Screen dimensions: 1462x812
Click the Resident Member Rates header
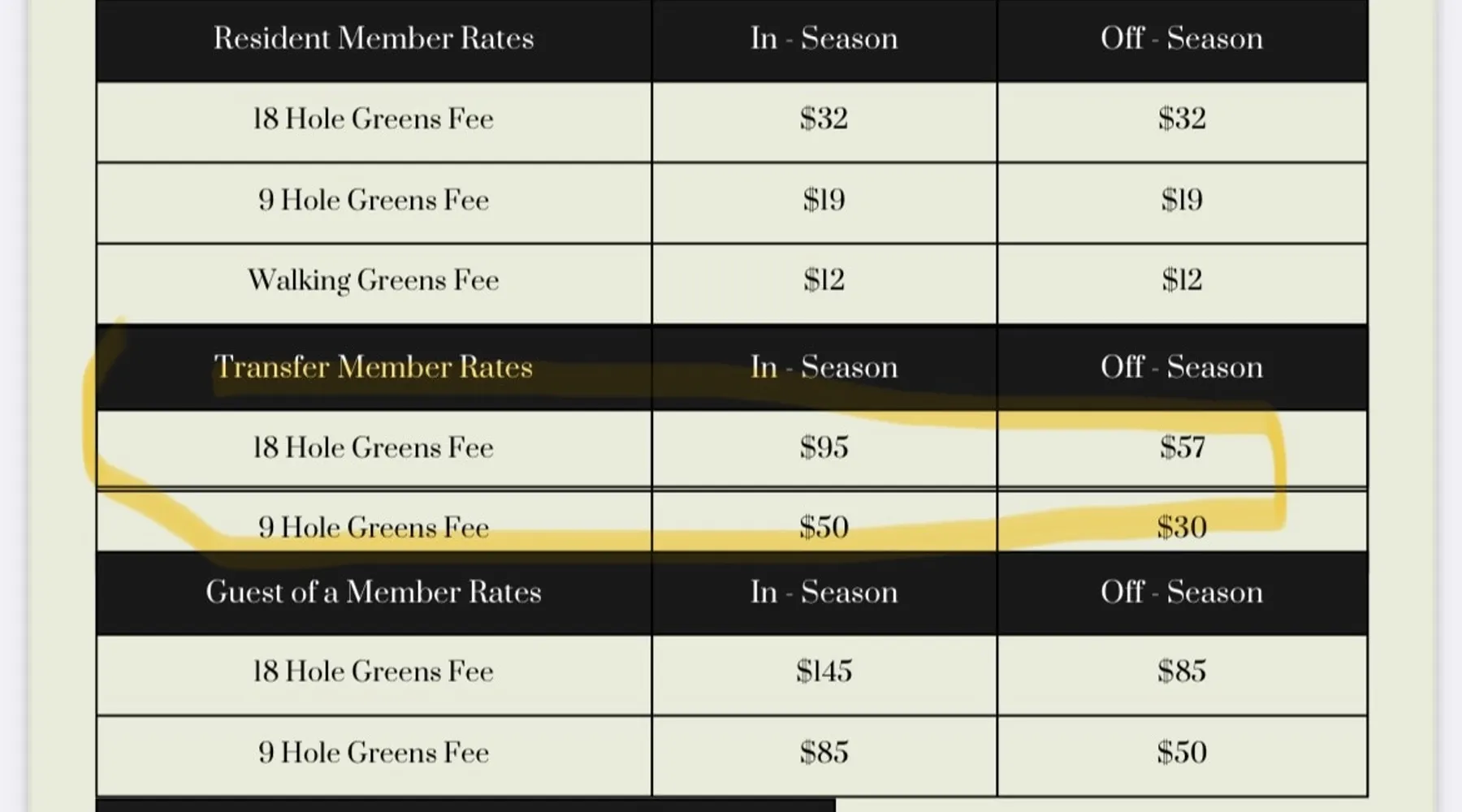[374, 38]
